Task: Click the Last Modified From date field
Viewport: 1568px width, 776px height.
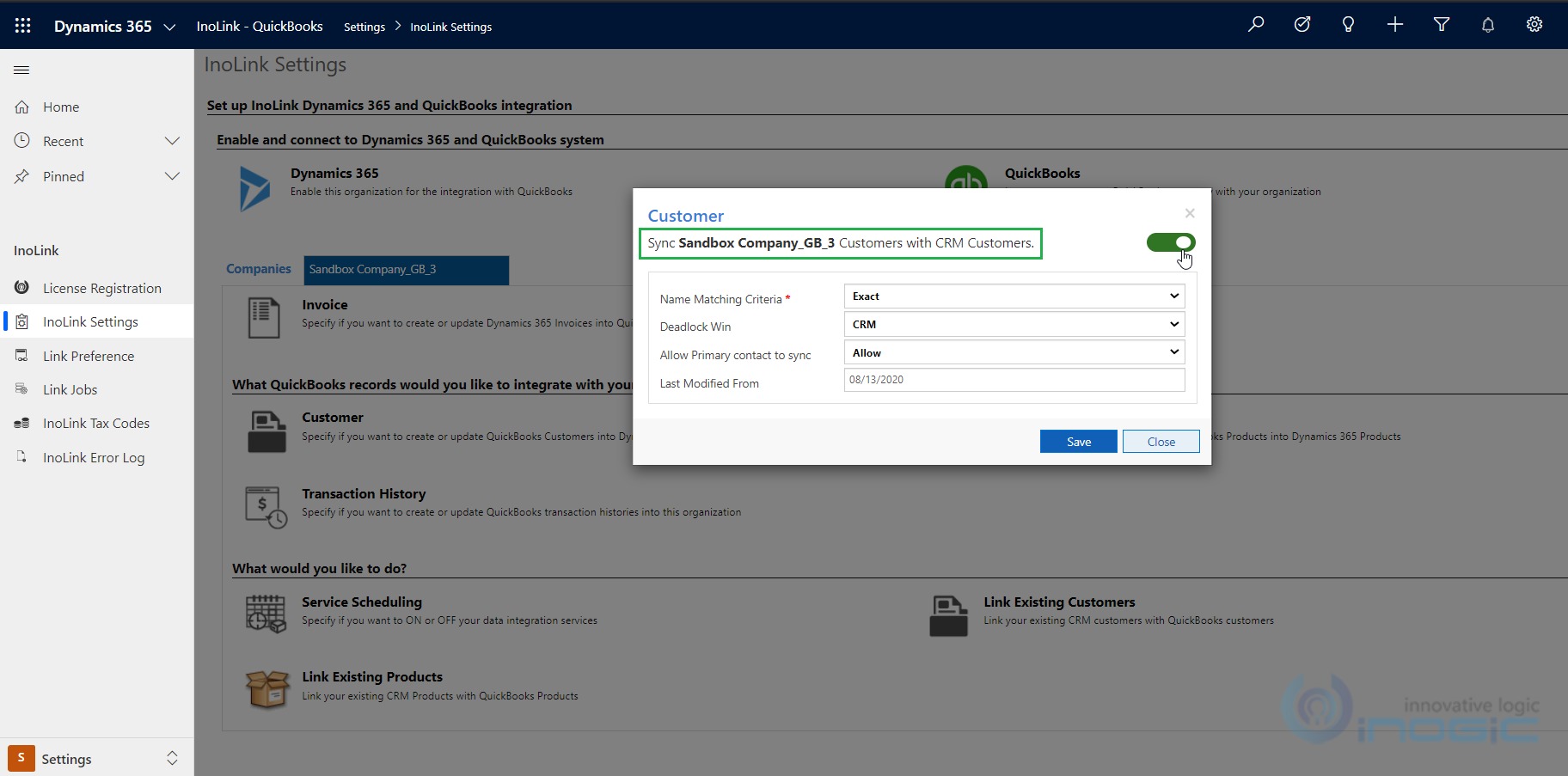Action: [1014, 380]
